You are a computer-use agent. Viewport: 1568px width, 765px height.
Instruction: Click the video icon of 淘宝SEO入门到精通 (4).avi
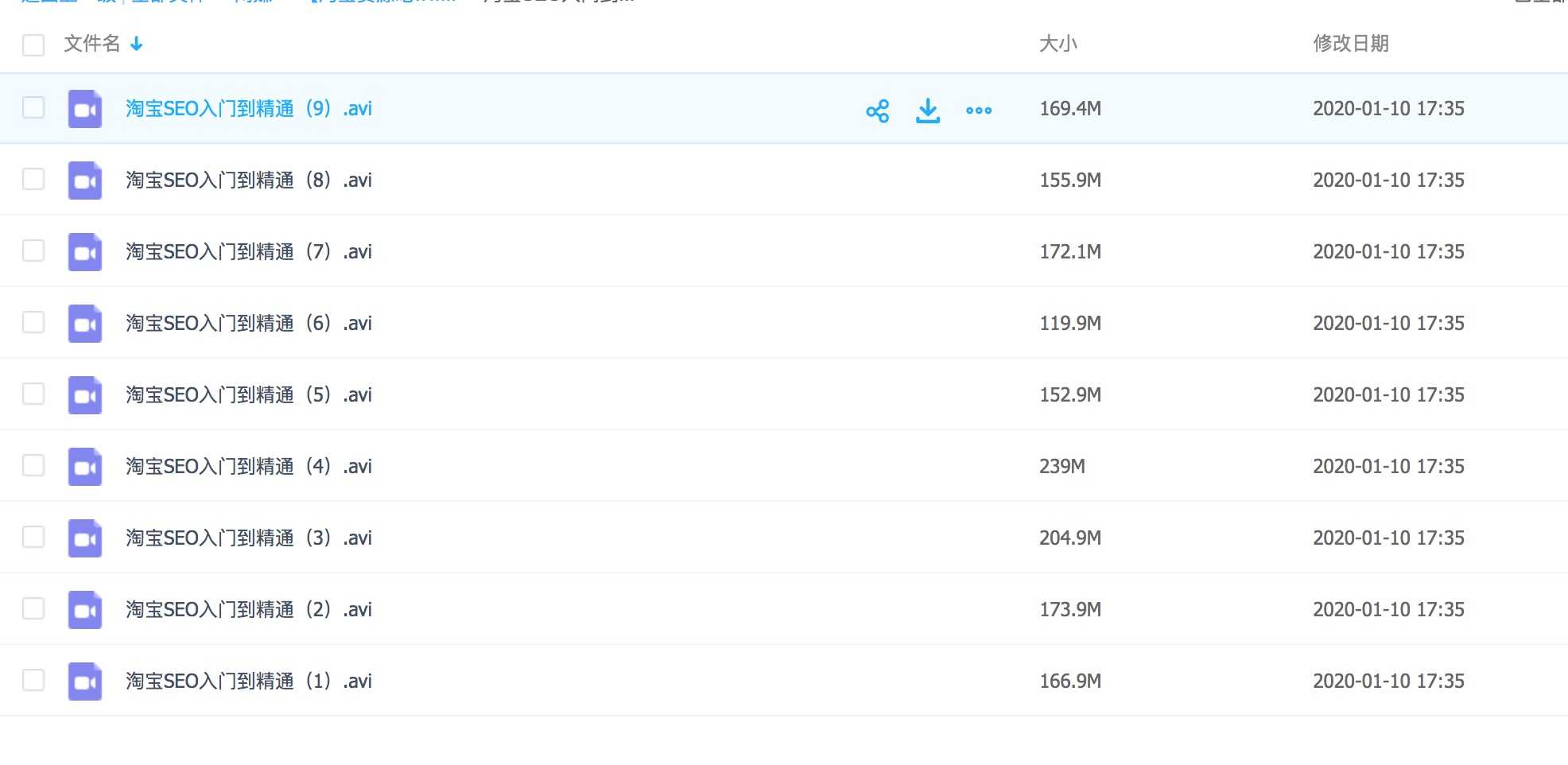(x=85, y=467)
